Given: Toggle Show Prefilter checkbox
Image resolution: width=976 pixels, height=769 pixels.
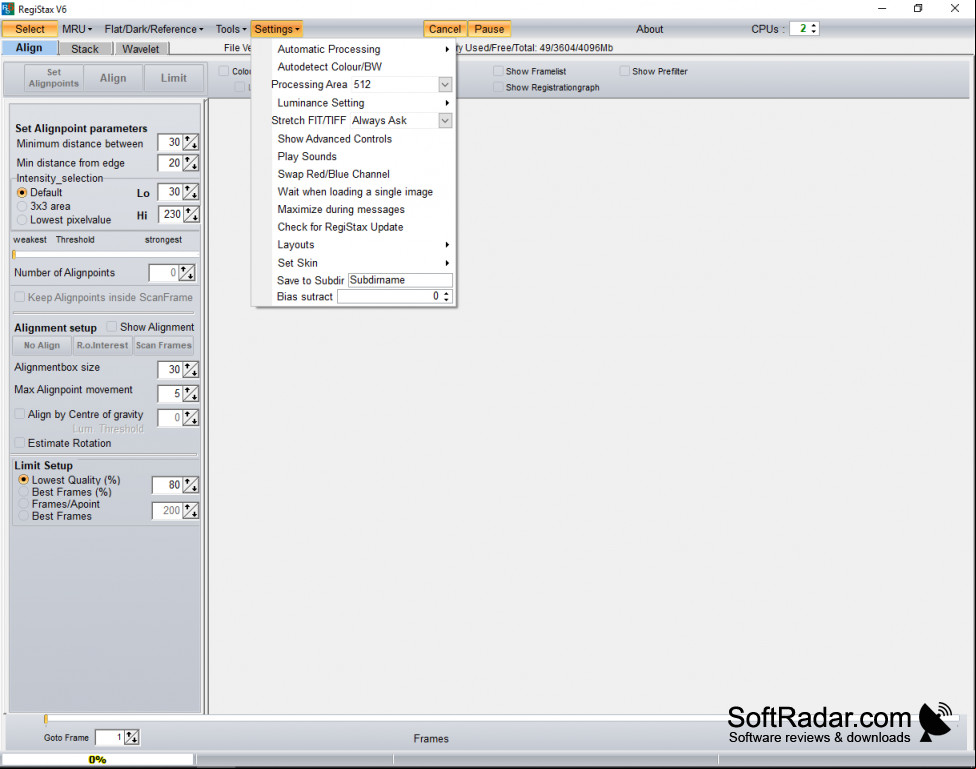Looking at the screenshot, I should pyautogui.click(x=624, y=71).
